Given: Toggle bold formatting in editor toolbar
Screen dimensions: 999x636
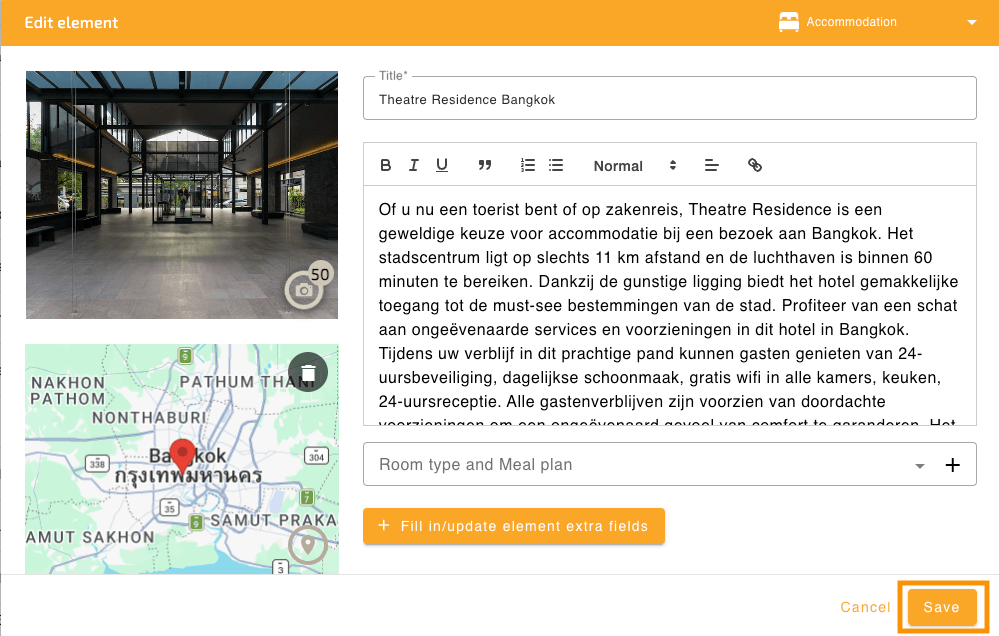Looking at the screenshot, I should [x=386, y=166].
